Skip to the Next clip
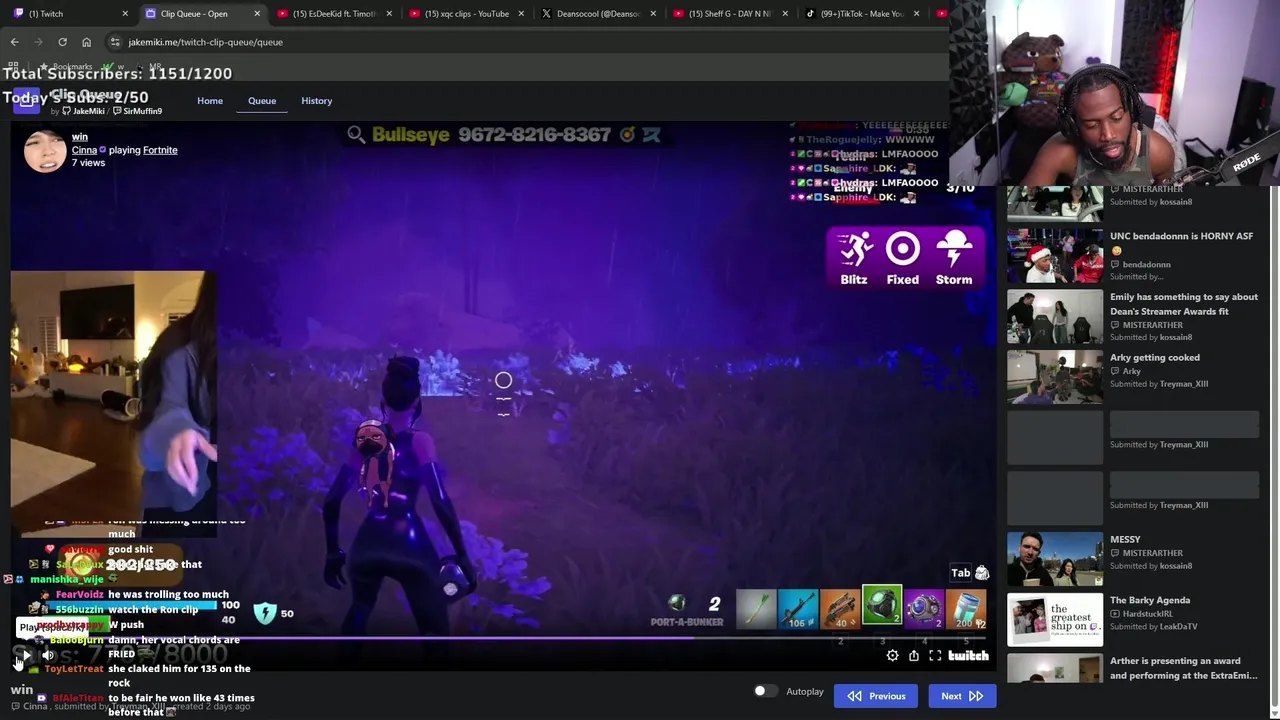1280x720 pixels. click(962, 696)
